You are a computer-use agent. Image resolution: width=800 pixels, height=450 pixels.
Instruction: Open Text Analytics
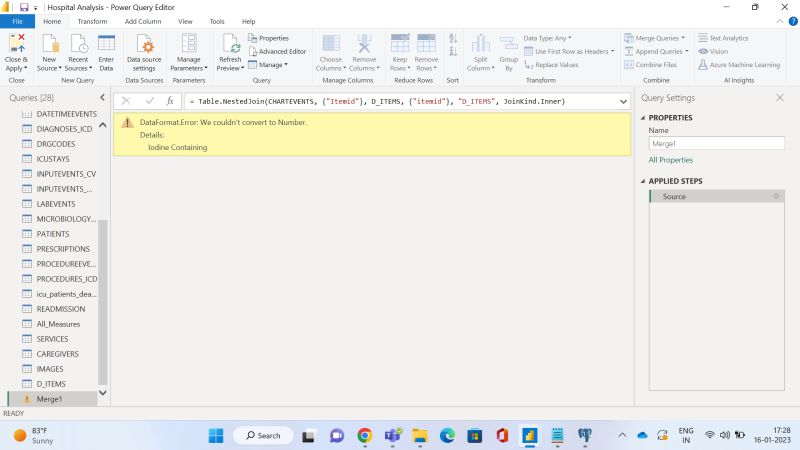coord(723,38)
